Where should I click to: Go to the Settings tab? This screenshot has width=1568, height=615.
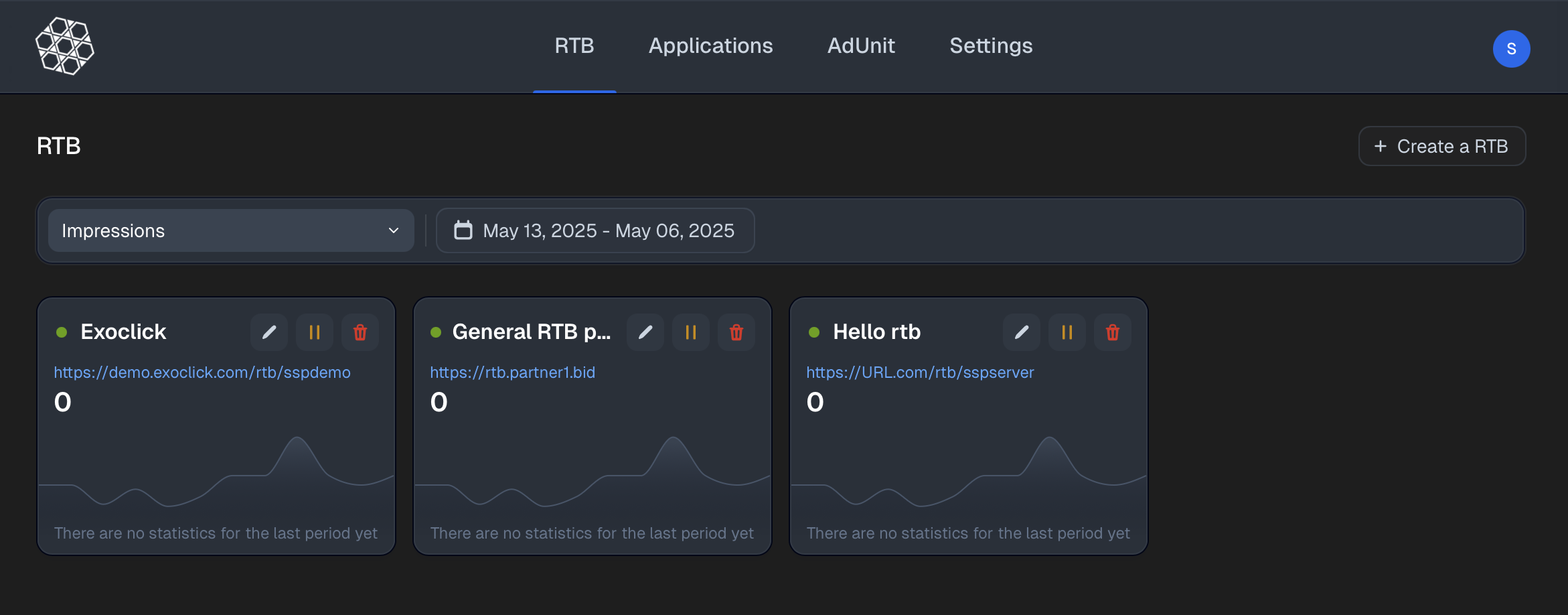click(x=991, y=46)
